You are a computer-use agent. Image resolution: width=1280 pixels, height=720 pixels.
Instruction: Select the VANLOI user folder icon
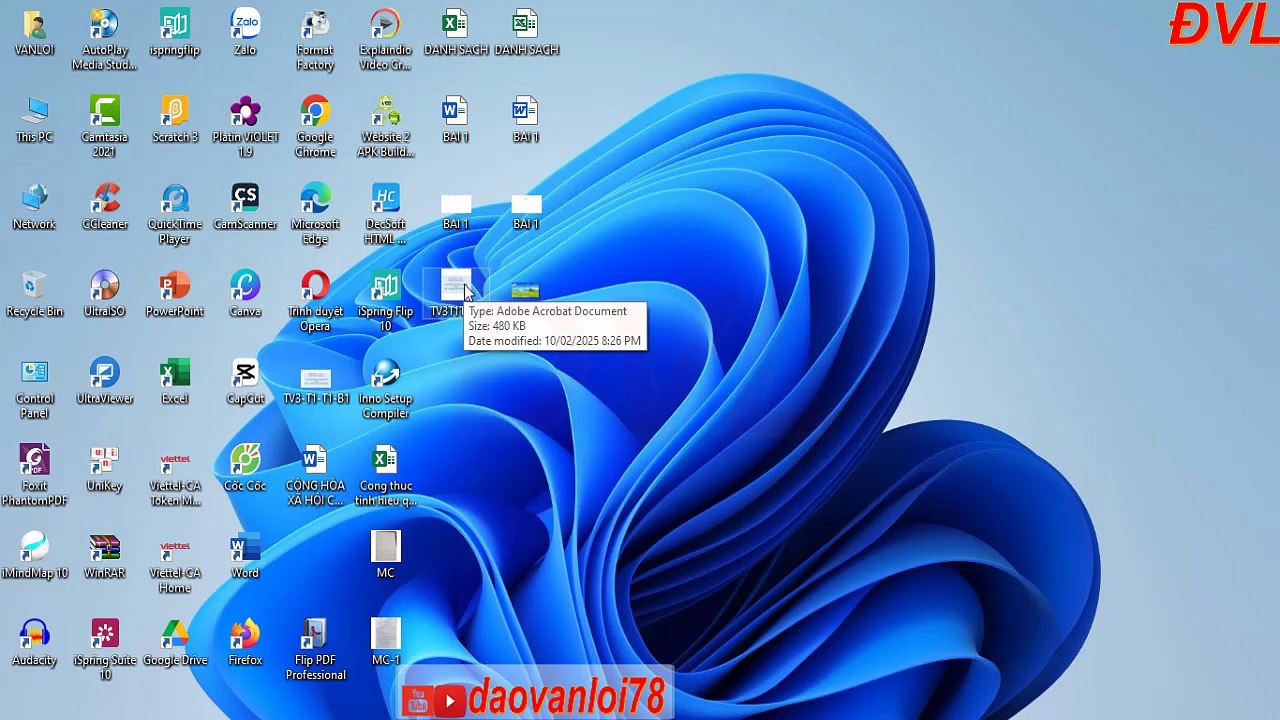[34, 25]
